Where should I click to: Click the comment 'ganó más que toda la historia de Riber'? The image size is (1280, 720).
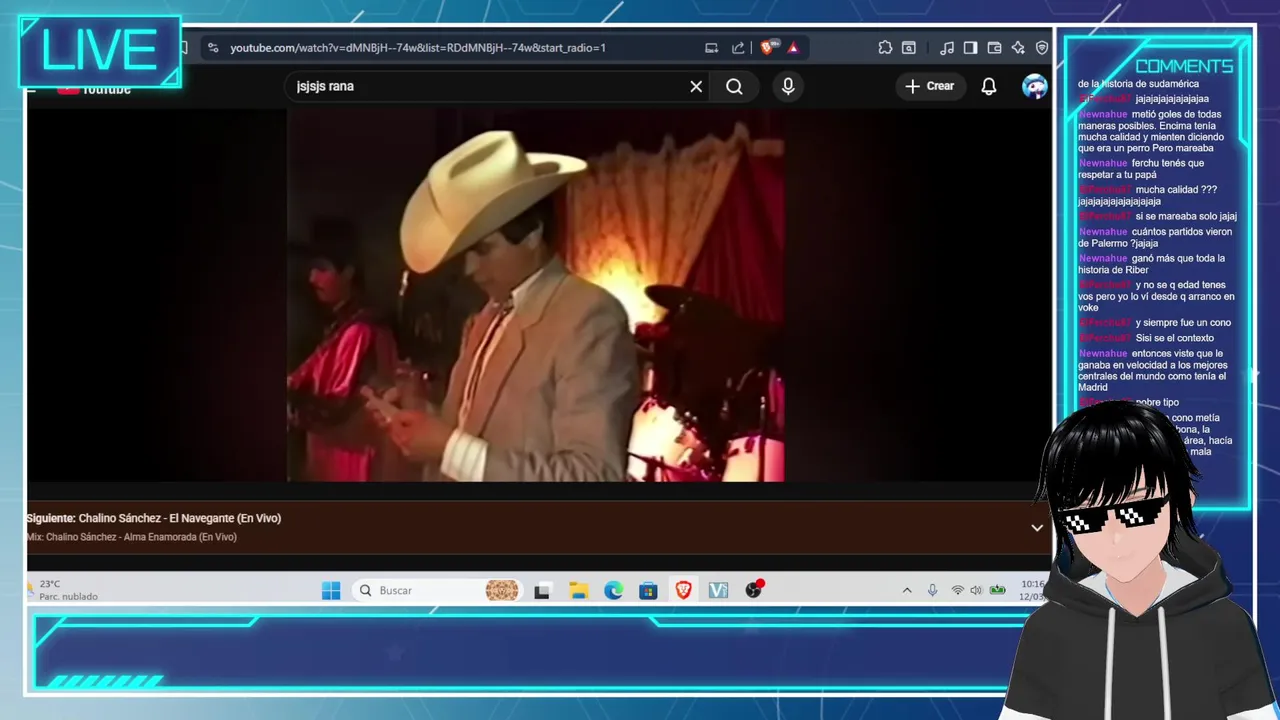click(x=1151, y=264)
